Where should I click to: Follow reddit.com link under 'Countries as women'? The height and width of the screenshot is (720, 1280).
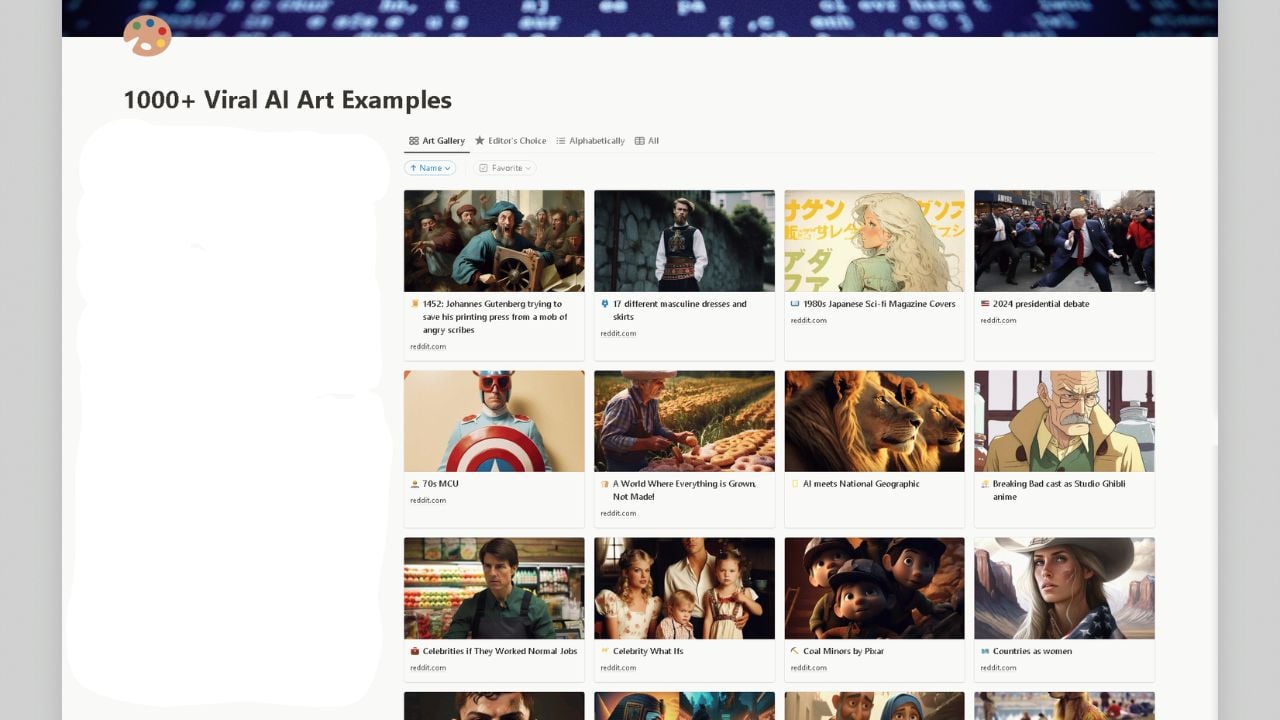(x=998, y=668)
